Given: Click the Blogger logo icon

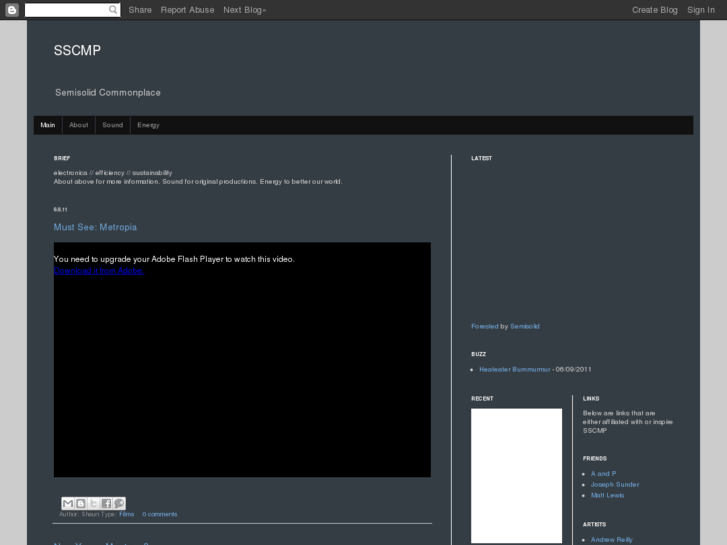Looking at the screenshot, I should point(12,10).
